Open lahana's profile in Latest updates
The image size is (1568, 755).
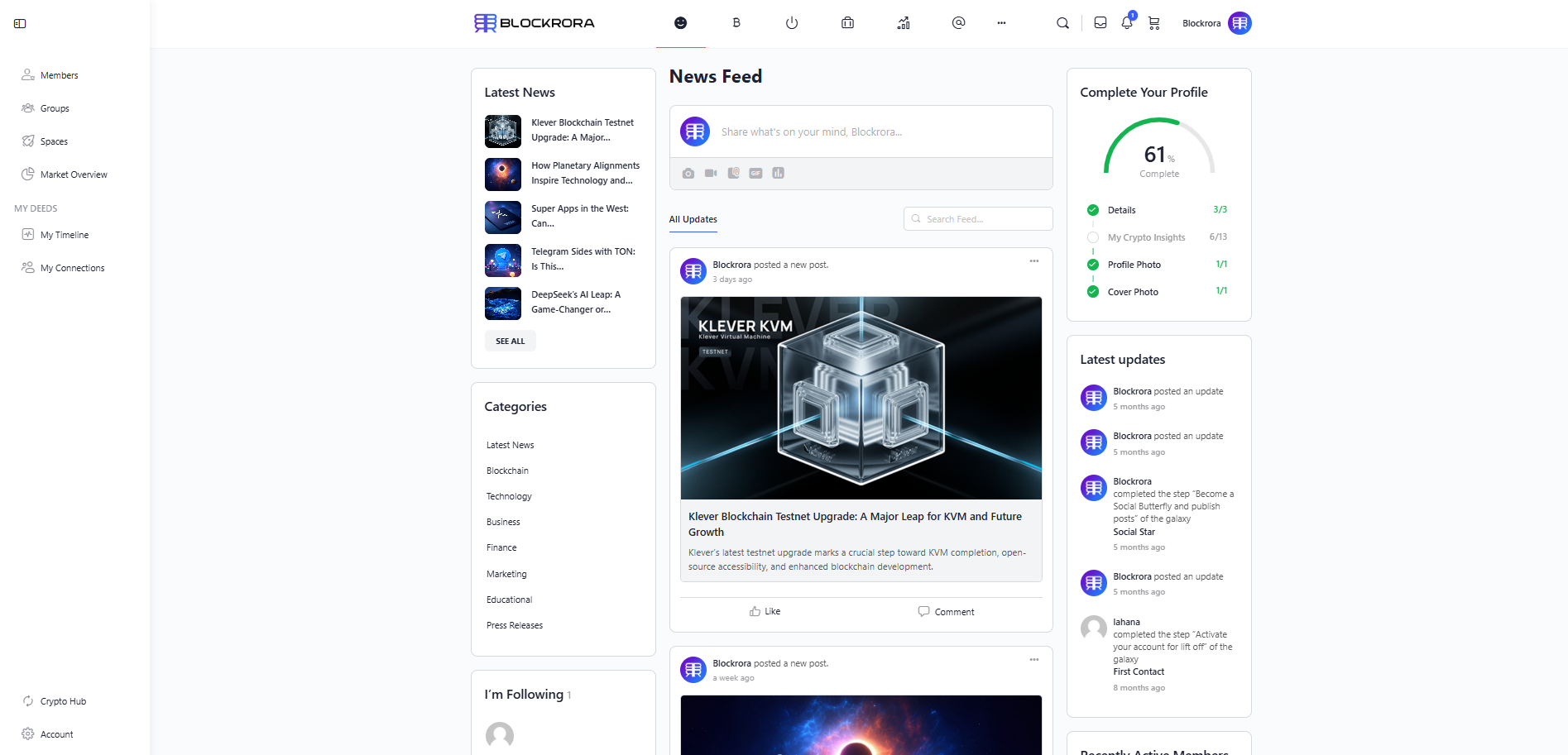pyautogui.click(x=1126, y=622)
